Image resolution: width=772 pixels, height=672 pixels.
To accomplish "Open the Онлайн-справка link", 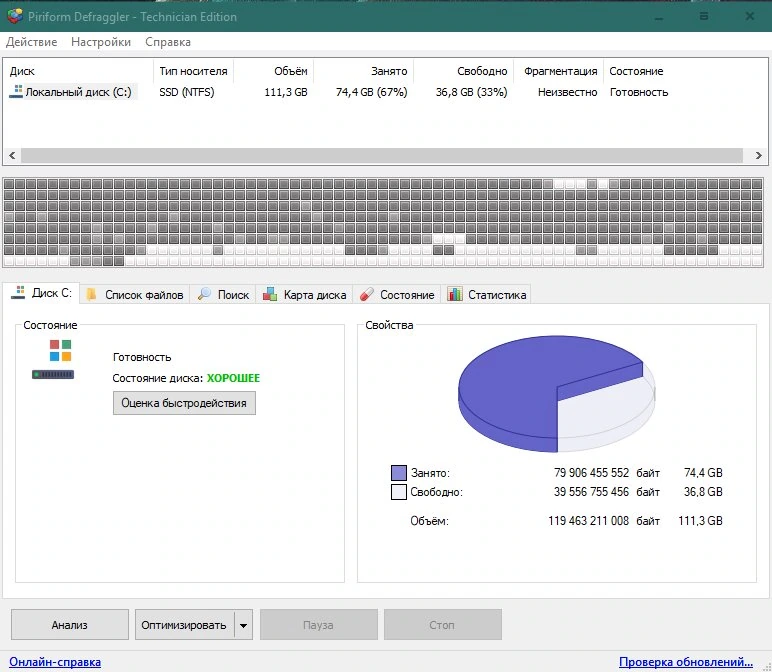I will pyautogui.click(x=55, y=662).
